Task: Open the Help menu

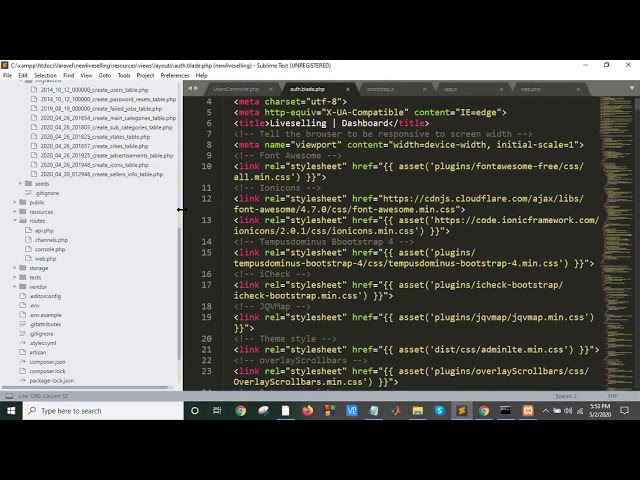Action: 202,76
